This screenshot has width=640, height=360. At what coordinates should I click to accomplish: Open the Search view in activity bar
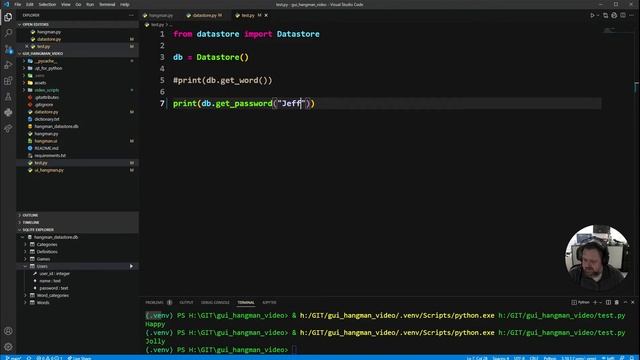(x=8, y=33)
